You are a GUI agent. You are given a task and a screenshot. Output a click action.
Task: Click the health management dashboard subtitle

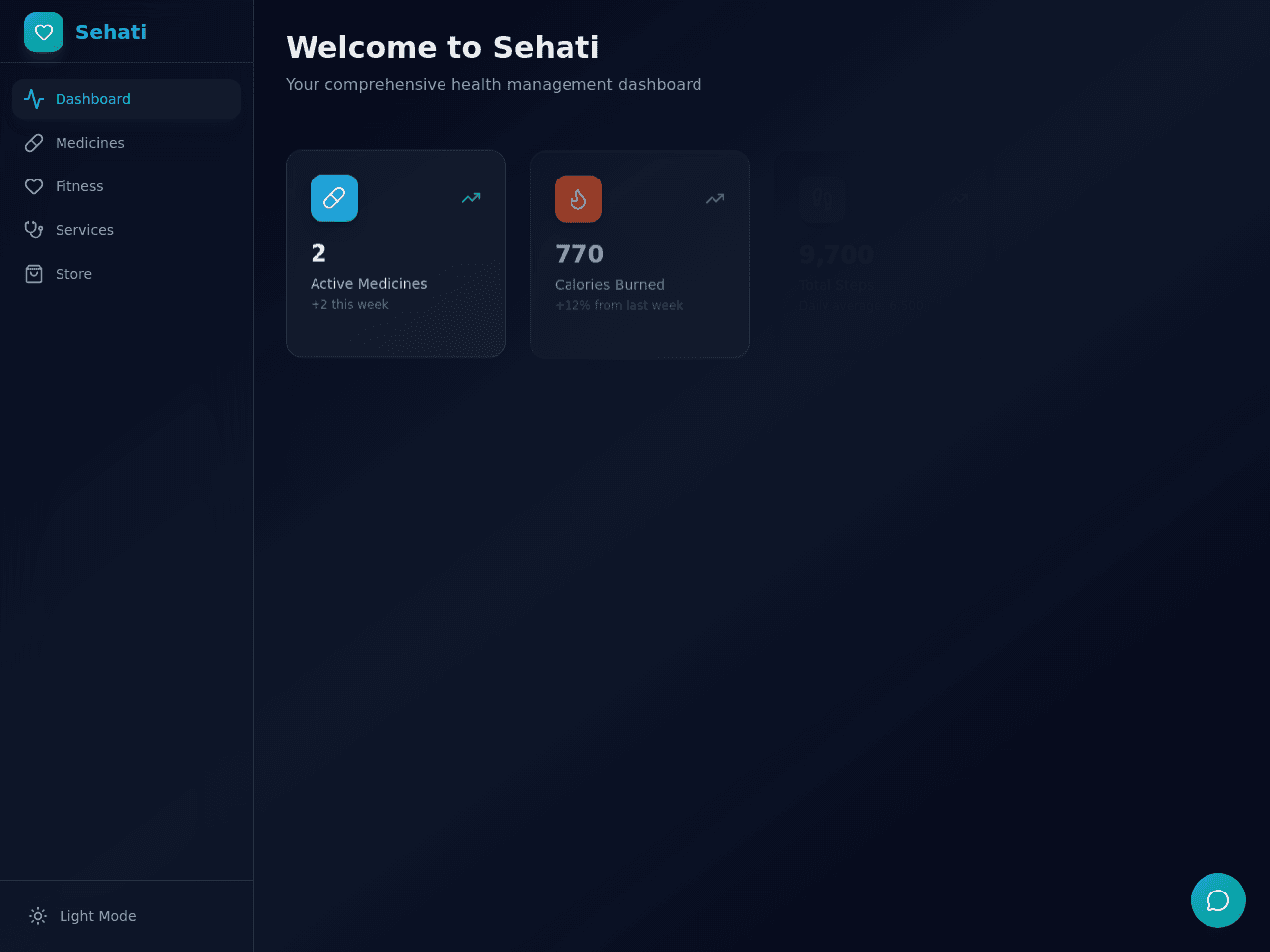click(x=494, y=85)
